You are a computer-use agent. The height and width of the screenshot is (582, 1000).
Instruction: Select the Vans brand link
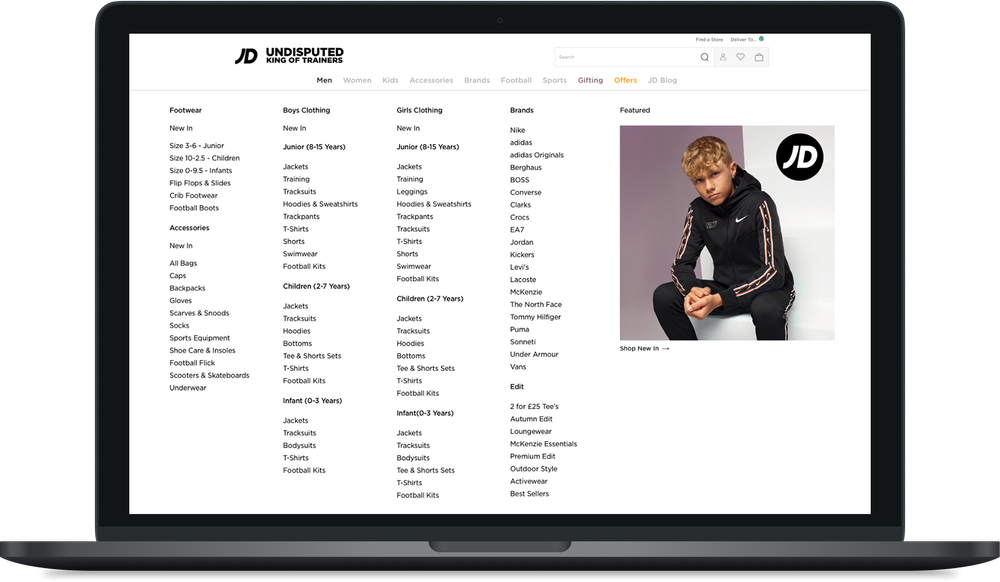pos(518,367)
